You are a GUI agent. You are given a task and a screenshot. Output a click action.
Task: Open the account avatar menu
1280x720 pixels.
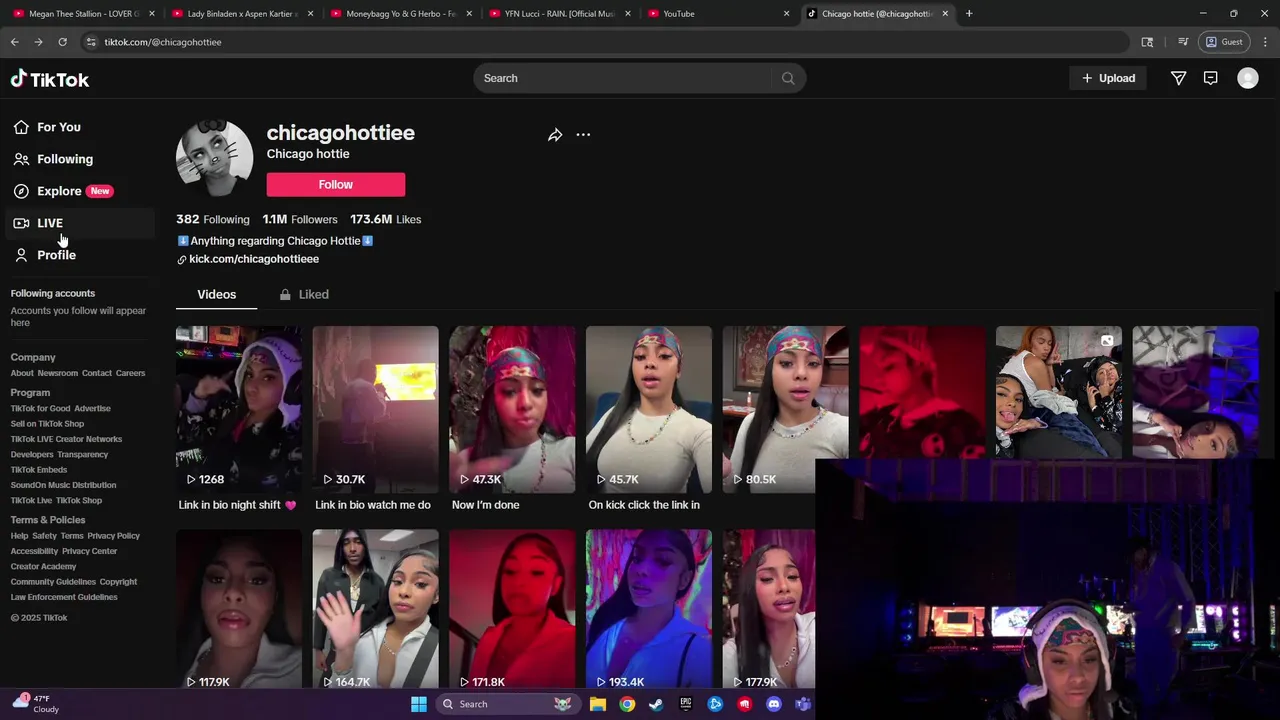(x=1247, y=78)
